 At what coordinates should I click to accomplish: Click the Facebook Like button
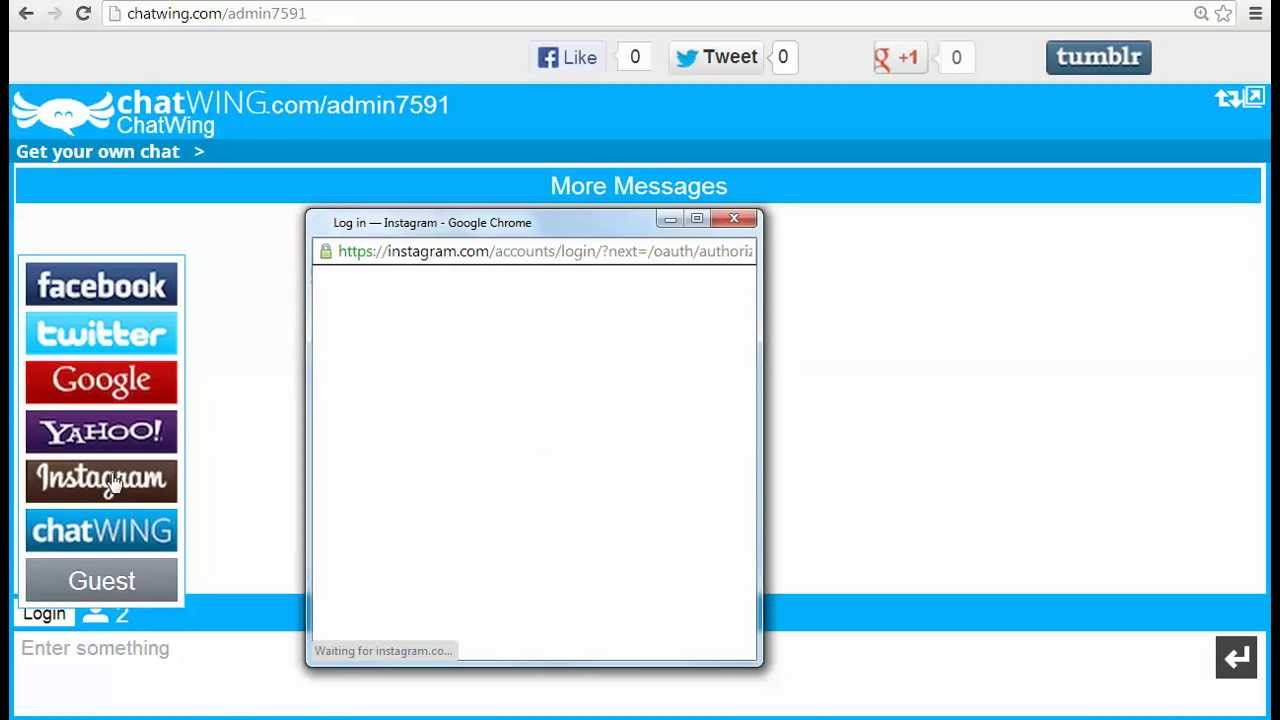(x=568, y=57)
